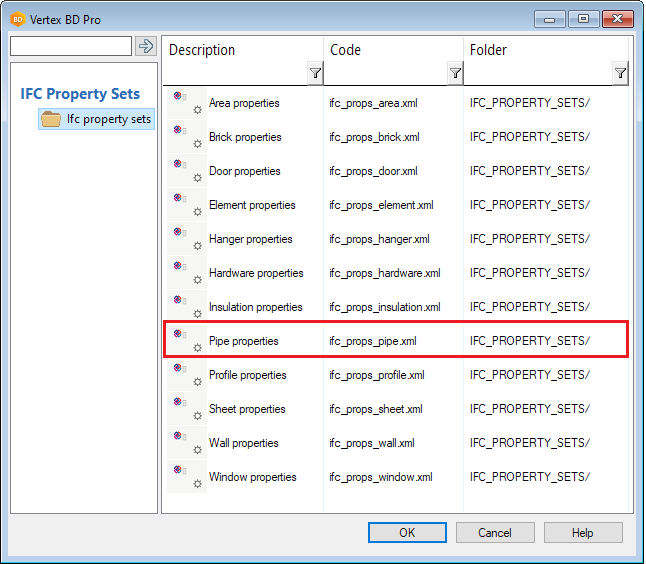Select the Brick properties description
Screen dimensions: 646x564
click(x=245, y=137)
